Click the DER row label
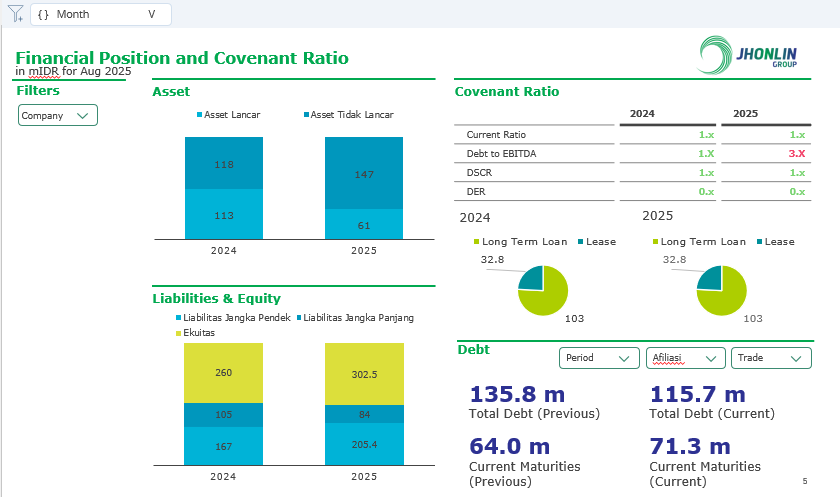This screenshot has width=840, height=497. [x=476, y=192]
